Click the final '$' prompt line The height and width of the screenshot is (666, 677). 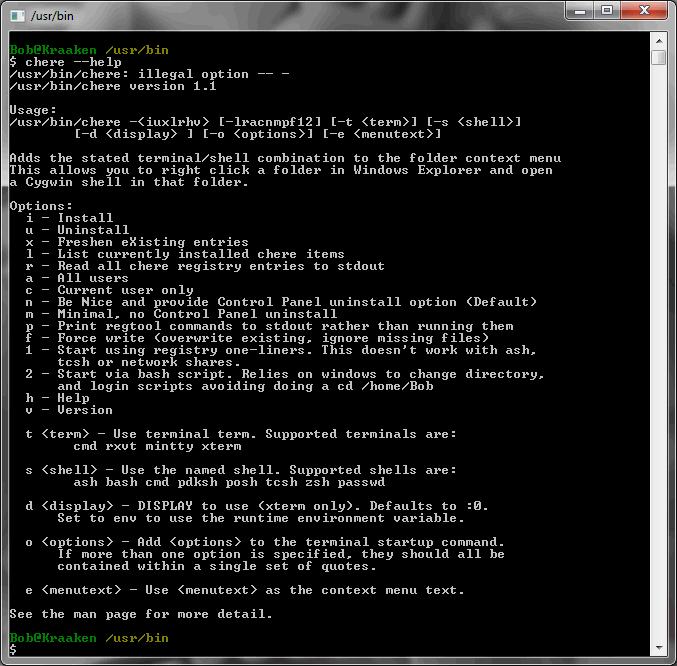click(x=13, y=650)
